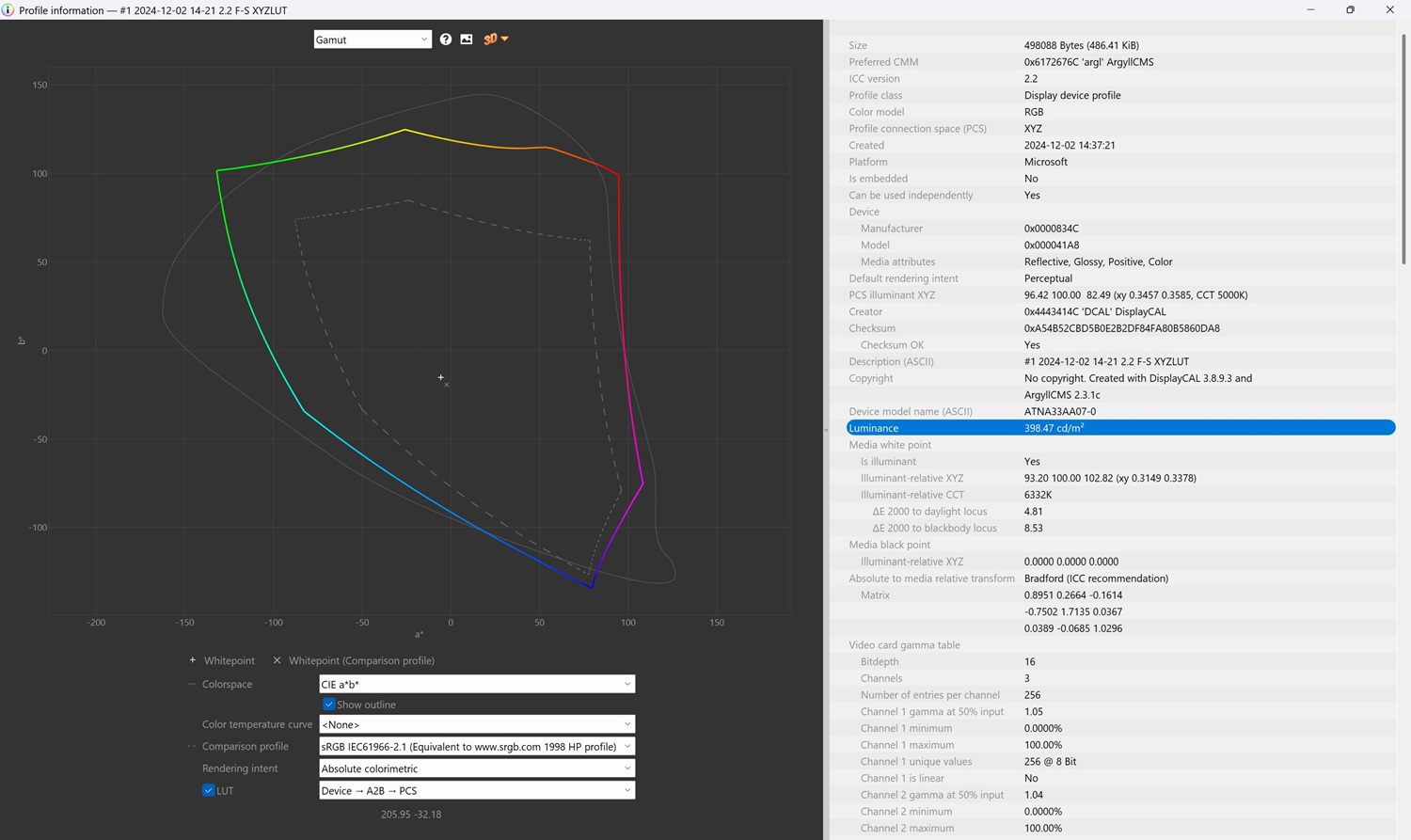Open the Color temperature curve dropdown
The height and width of the screenshot is (840, 1411).
pos(477,724)
